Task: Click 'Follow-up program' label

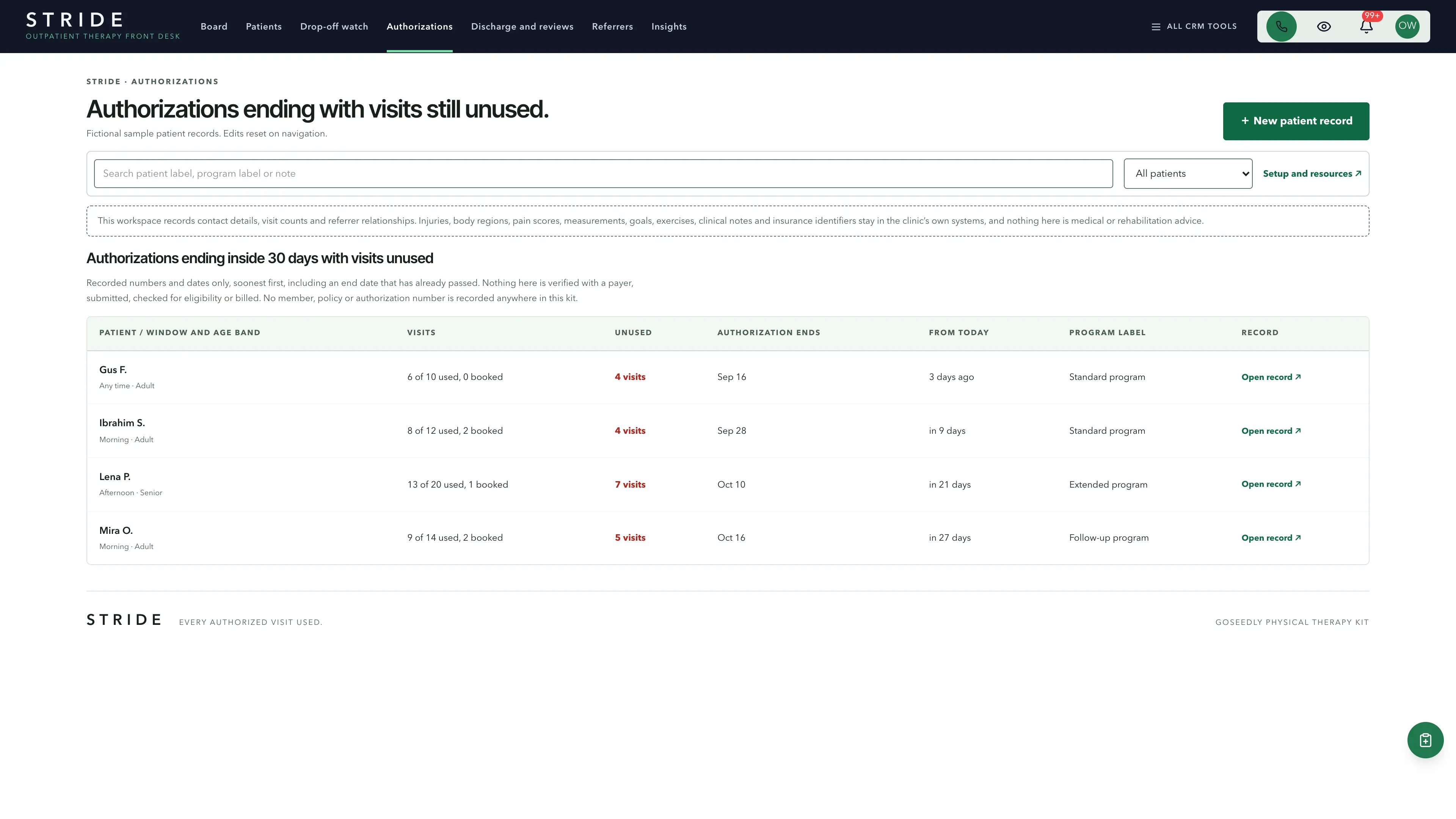Action: pos(1108,538)
